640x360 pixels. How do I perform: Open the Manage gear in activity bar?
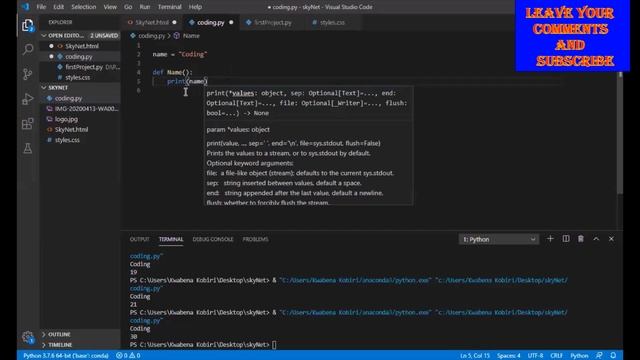click(27, 337)
